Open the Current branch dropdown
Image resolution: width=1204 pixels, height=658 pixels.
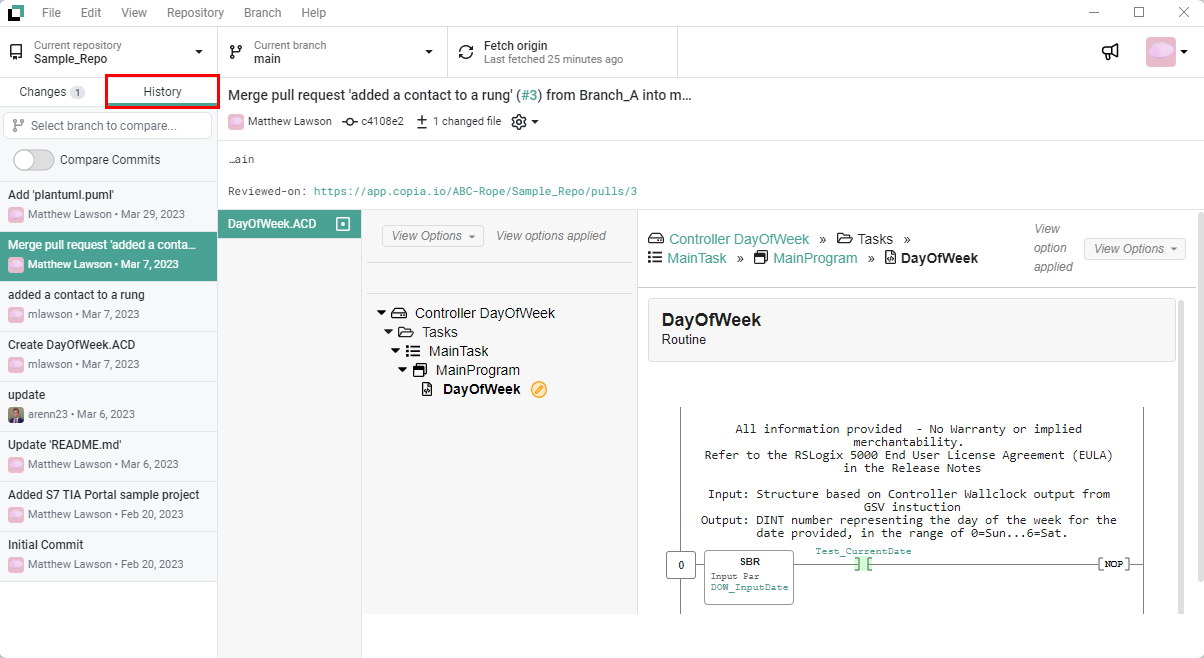point(331,52)
